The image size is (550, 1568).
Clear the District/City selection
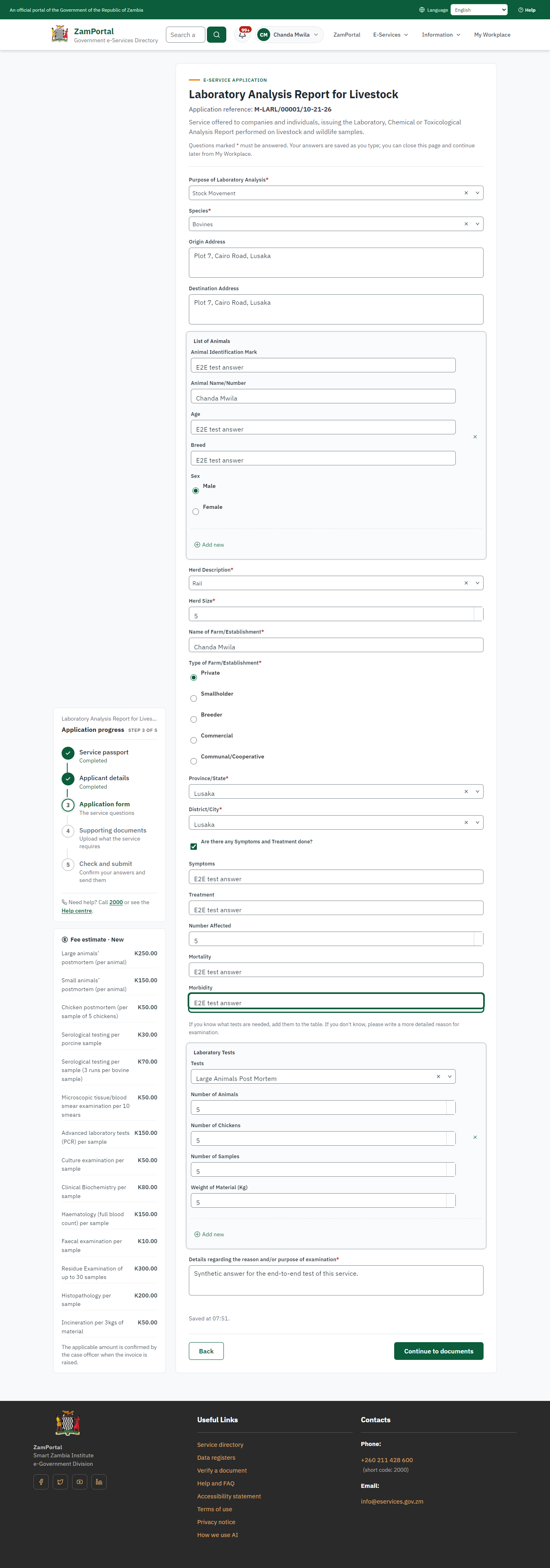tap(466, 822)
